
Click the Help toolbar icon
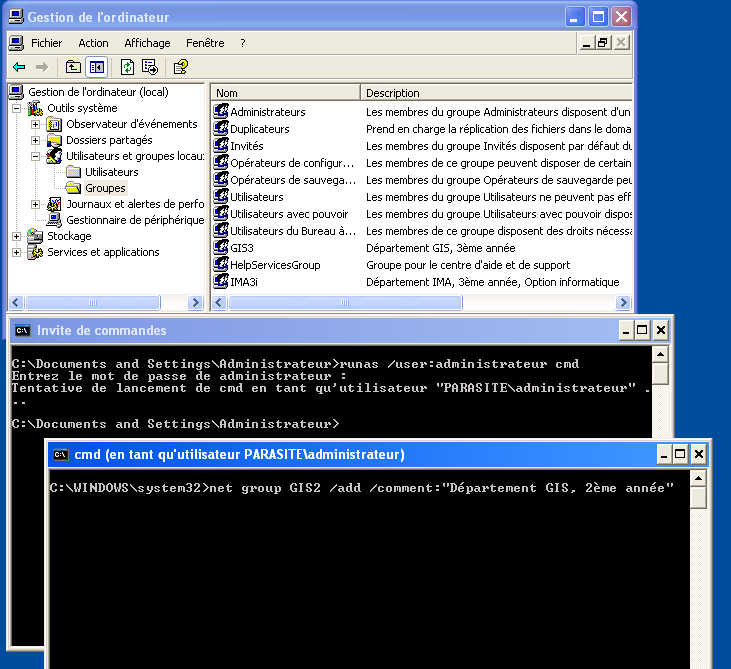(181, 67)
